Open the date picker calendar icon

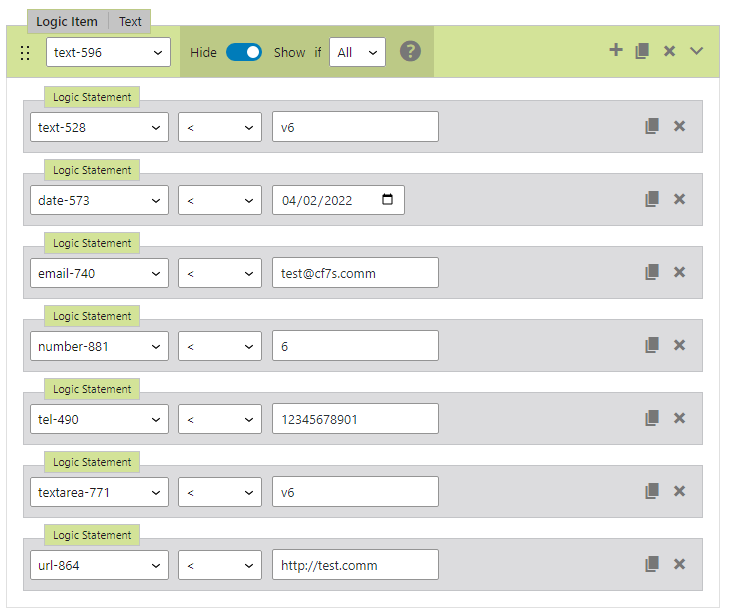tap(388, 199)
